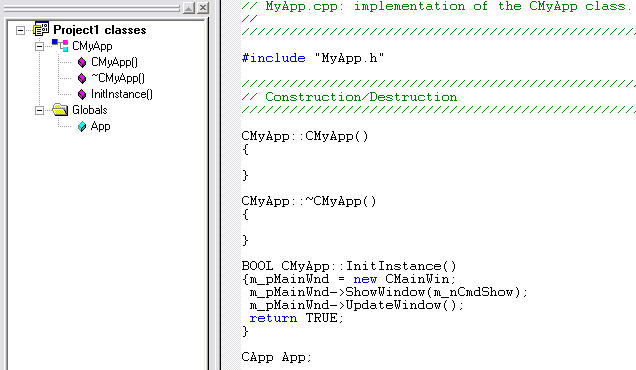
Task: Click the UpdateWindow() code line
Action: 356,305
